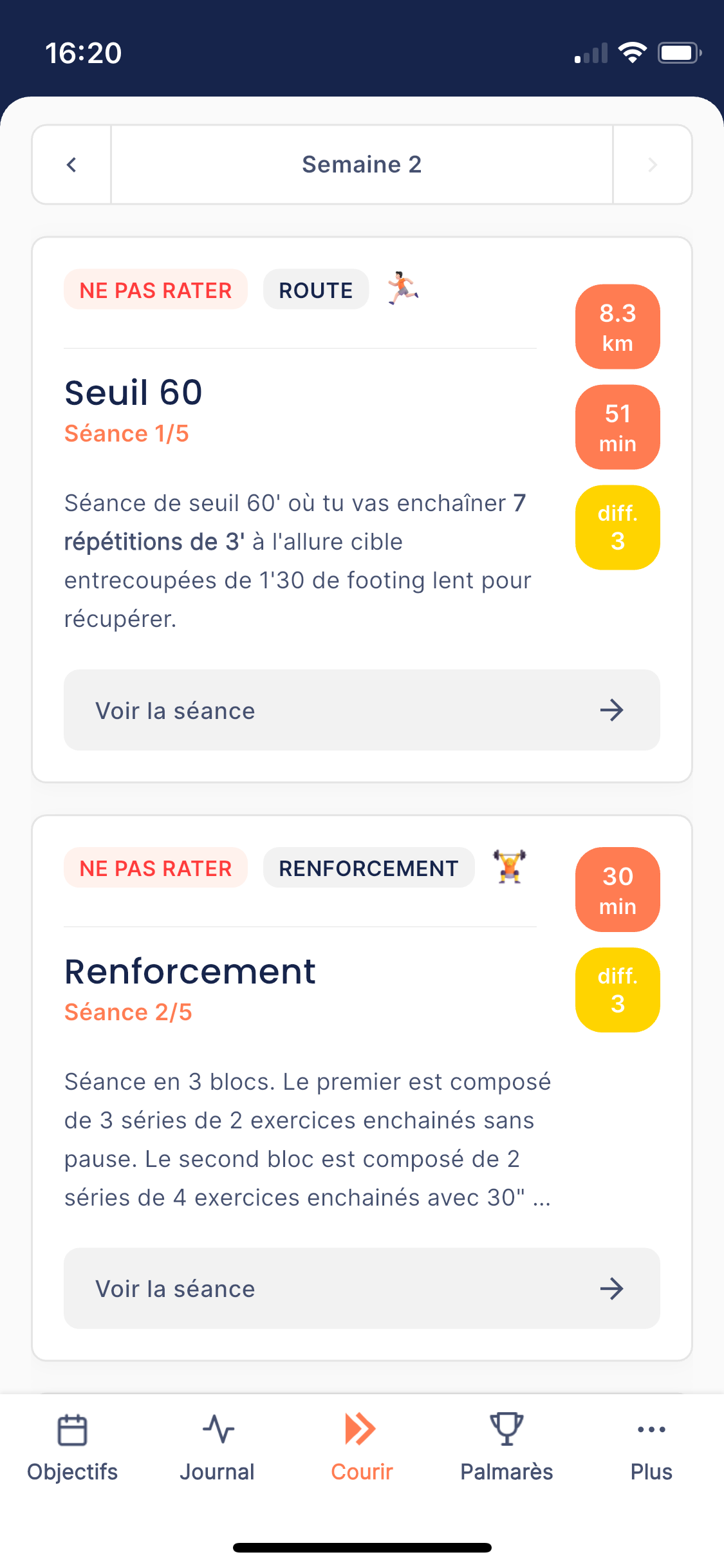Tap the 8.3 km distance badge
Screen dimensions: 724x1568
(x=617, y=326)
